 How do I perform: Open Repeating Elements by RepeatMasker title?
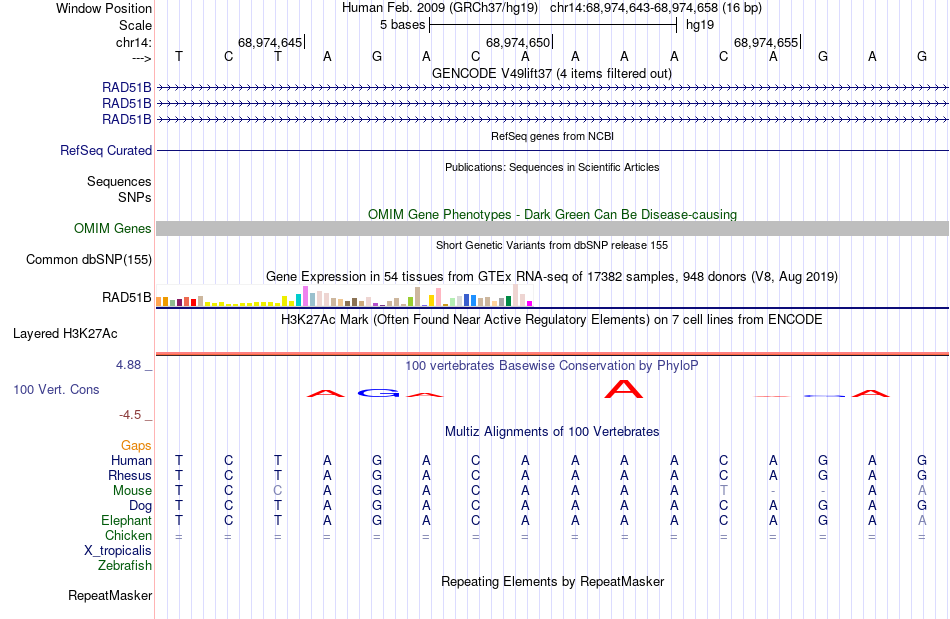pyautogui.click(x=552, y=582)
